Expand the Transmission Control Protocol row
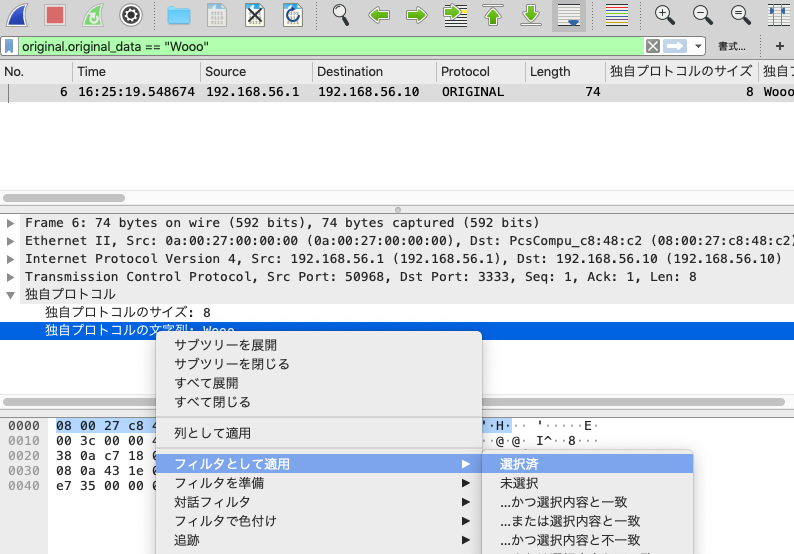This screenshot has height=554, width=794. pyautogui.click(x=11, y=277)
